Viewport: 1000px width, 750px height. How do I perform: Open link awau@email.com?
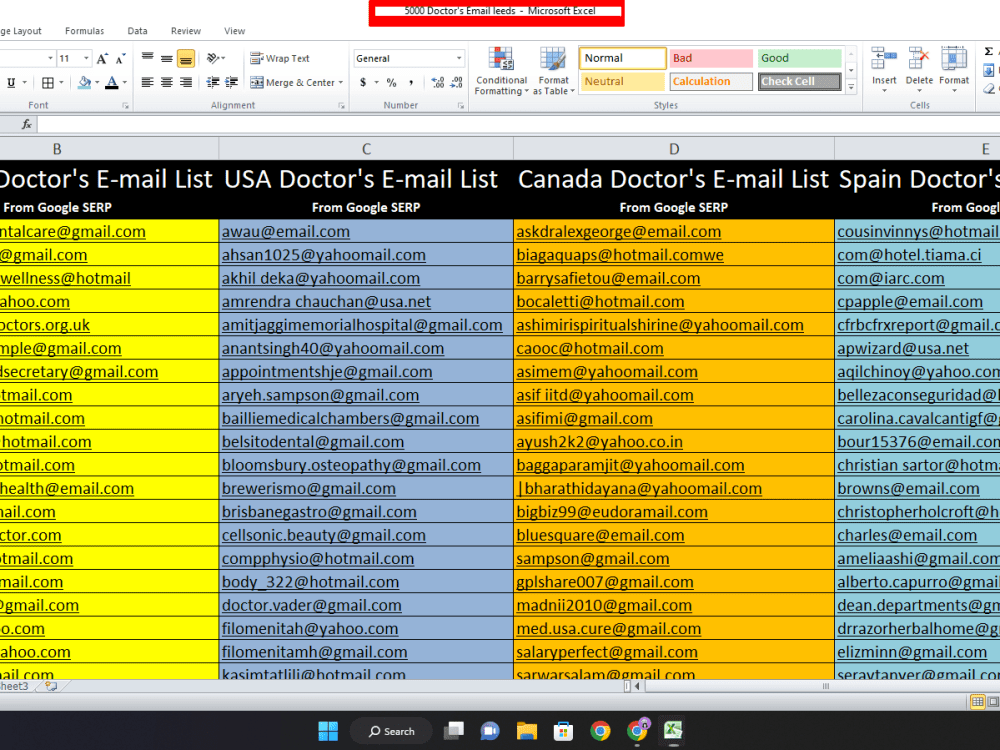tap(286, 232)
